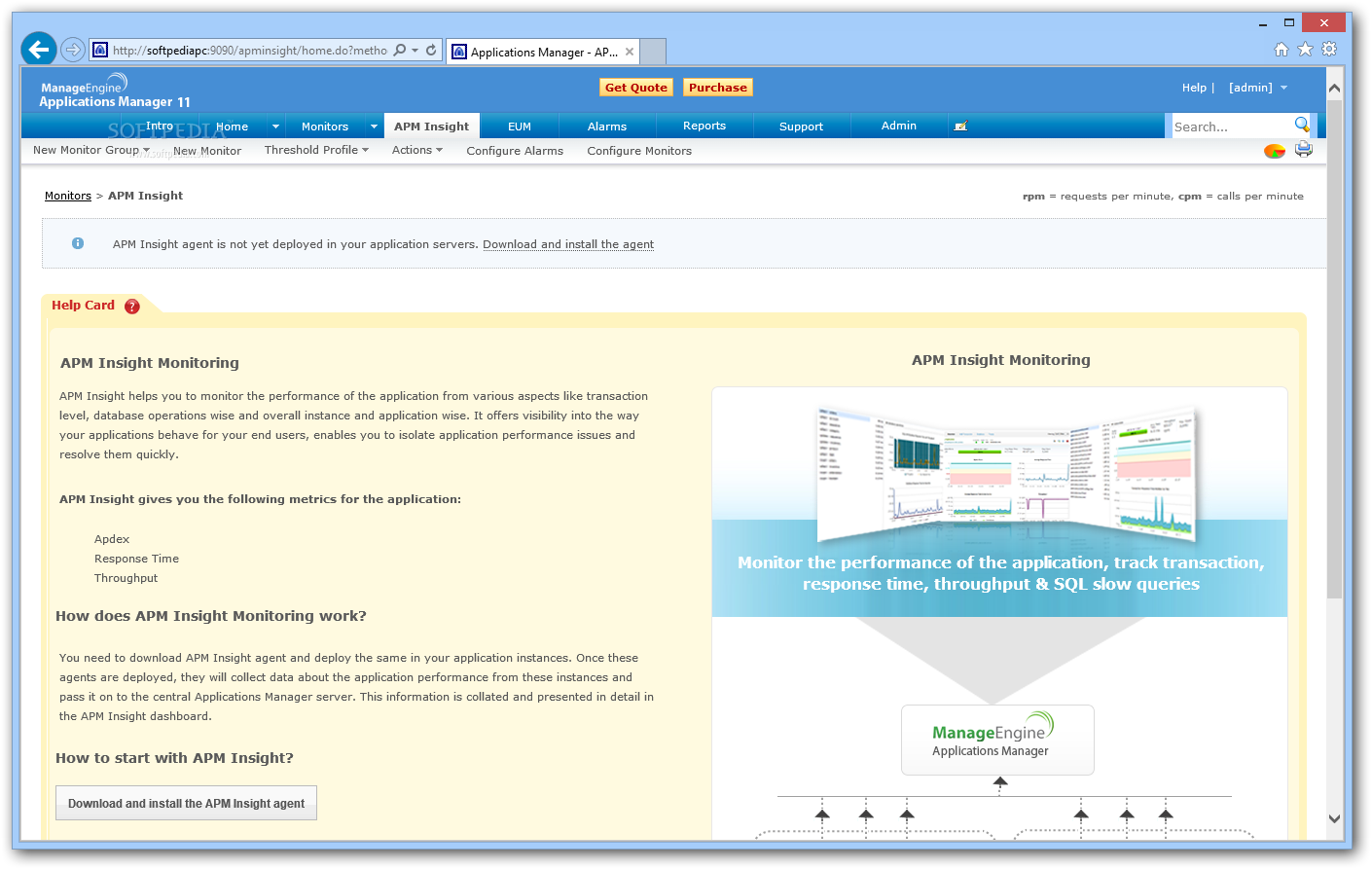The height and width of the screenshot is (869, 1372).
Task: Open Configure Alarms link
Action: pos(515,151)
